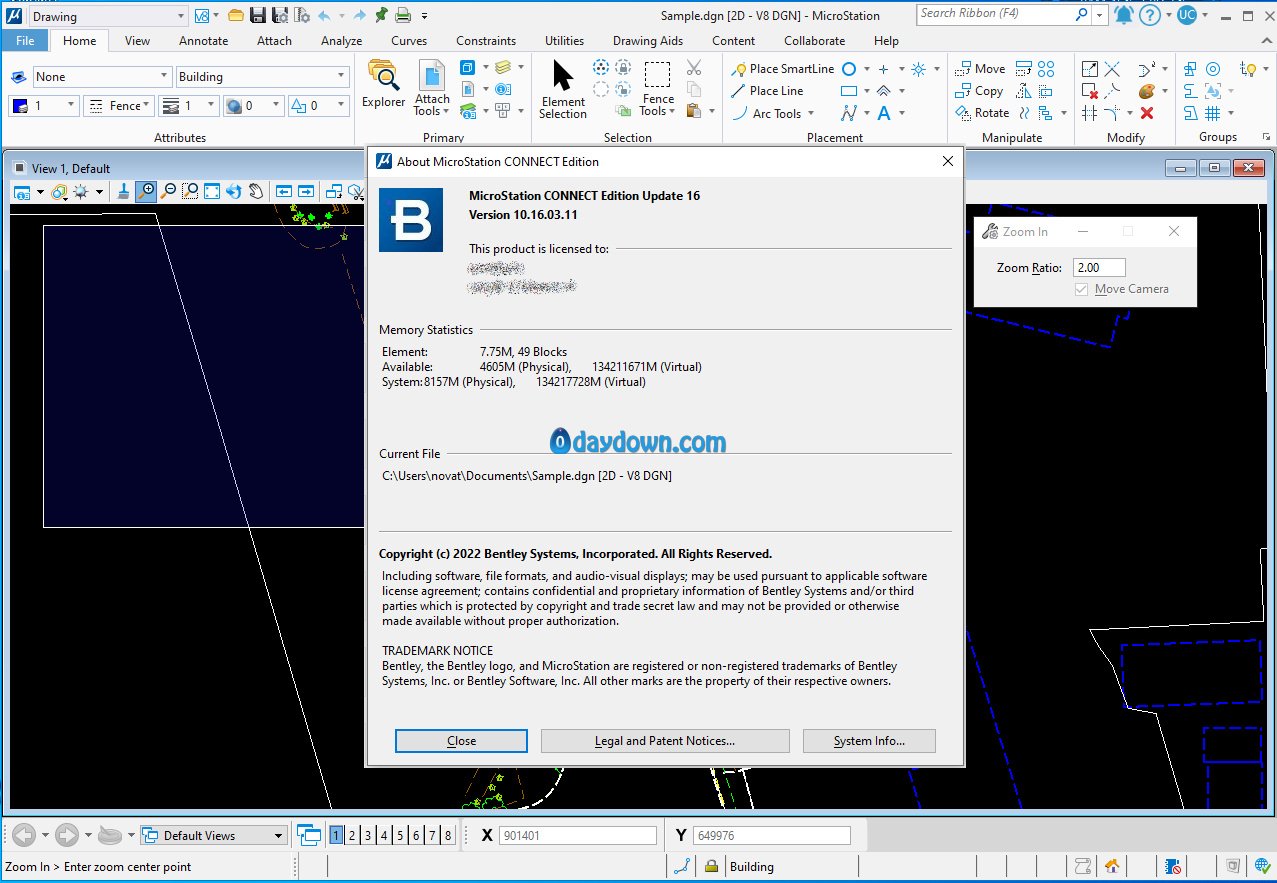Switch to the View ribbon tab
The image size is (1277, 883).
coord(137,41)
